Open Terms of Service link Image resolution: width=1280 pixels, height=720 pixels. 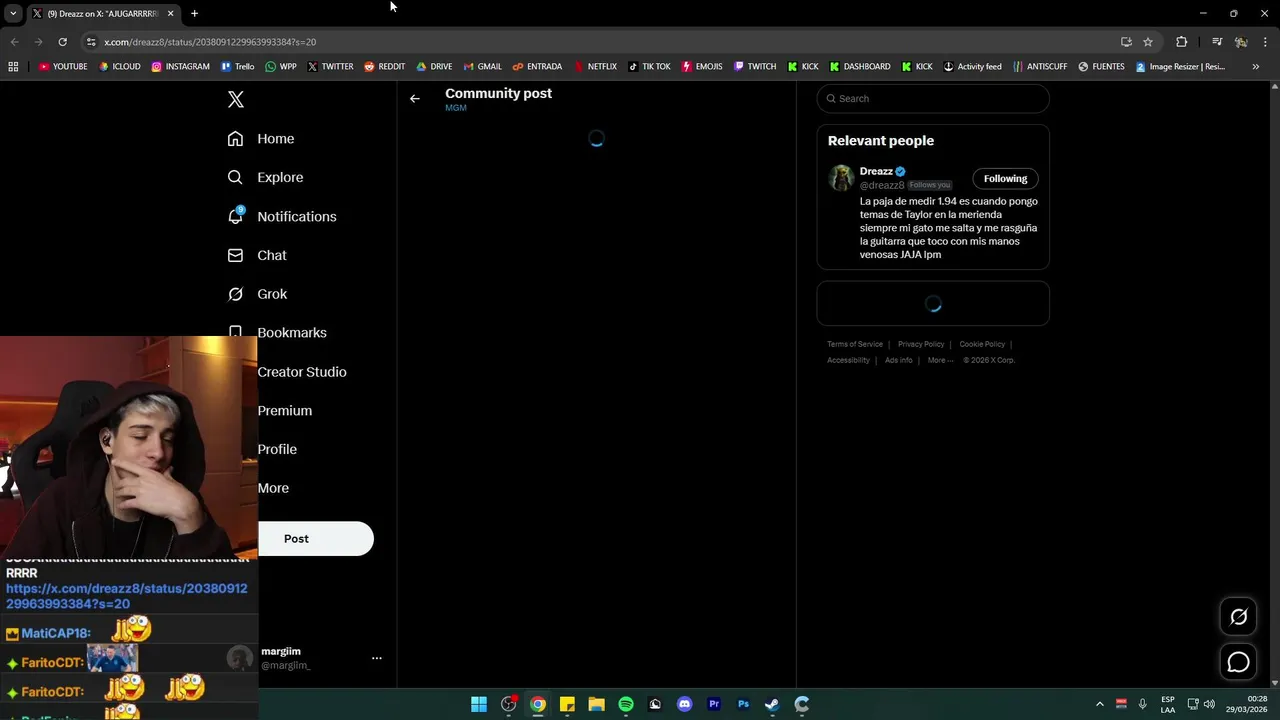tap(855, 344)
